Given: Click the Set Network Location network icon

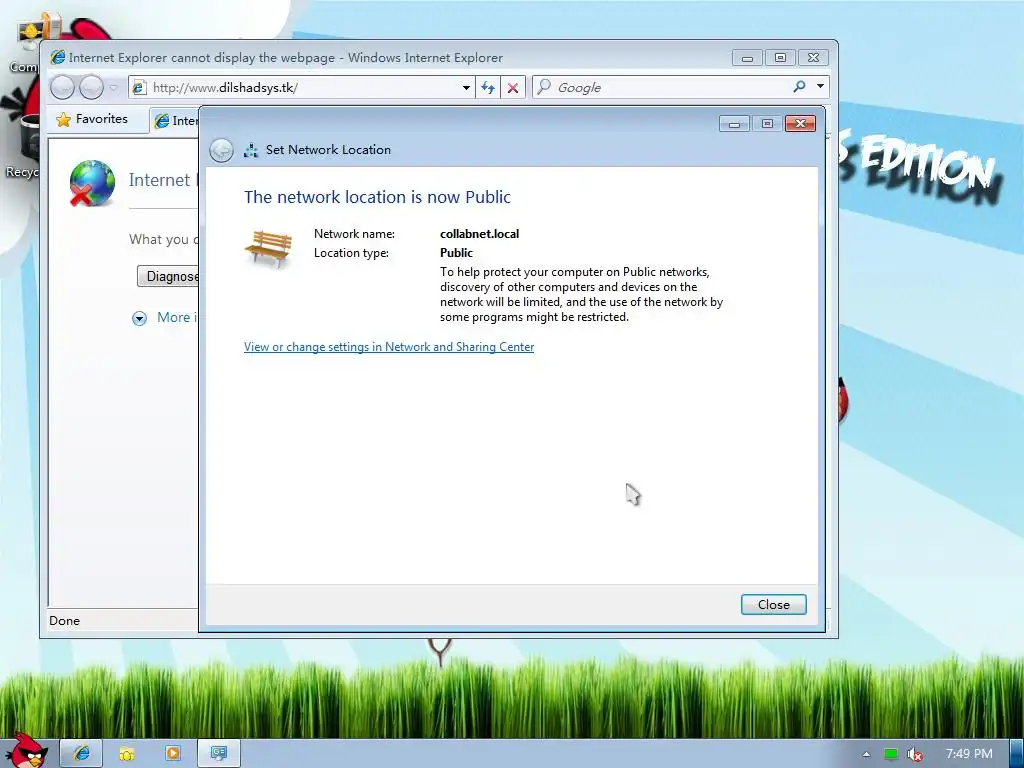Looking at the screenshot, I should (251, 150).
